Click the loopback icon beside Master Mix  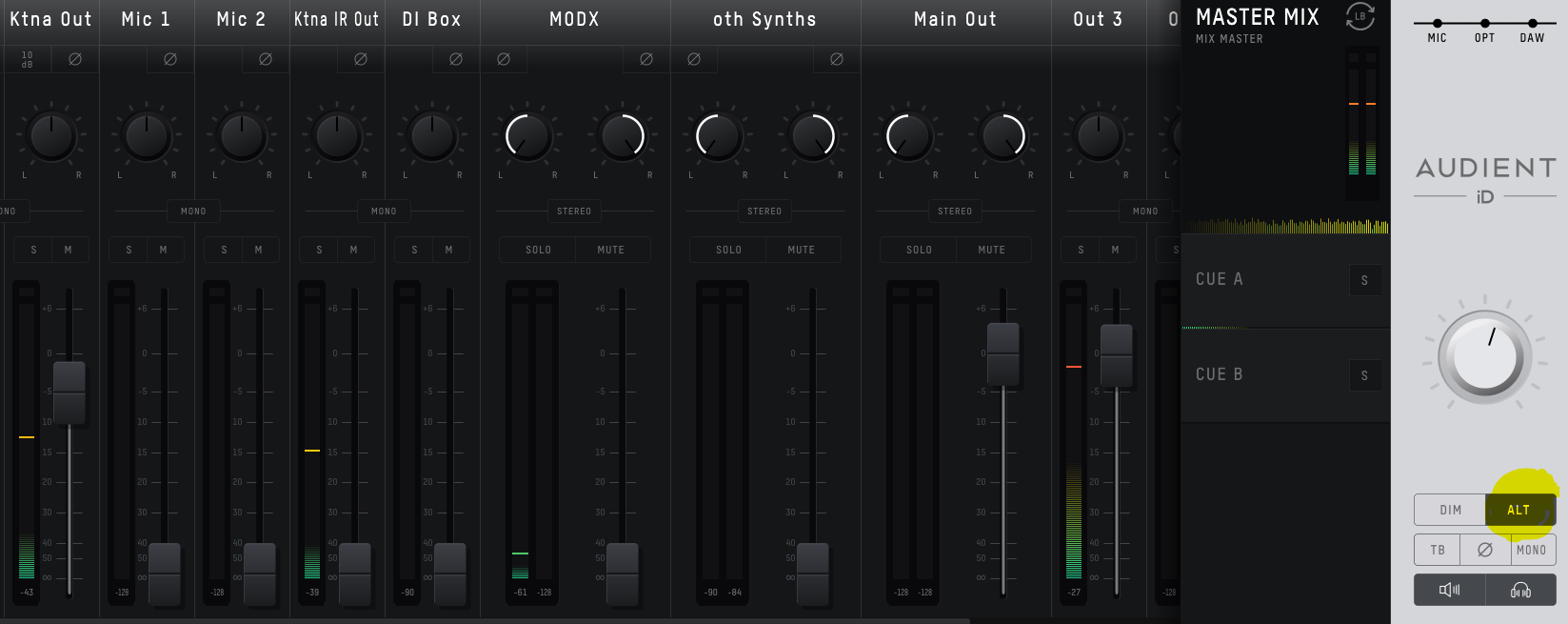click(x=1360, y=16)
